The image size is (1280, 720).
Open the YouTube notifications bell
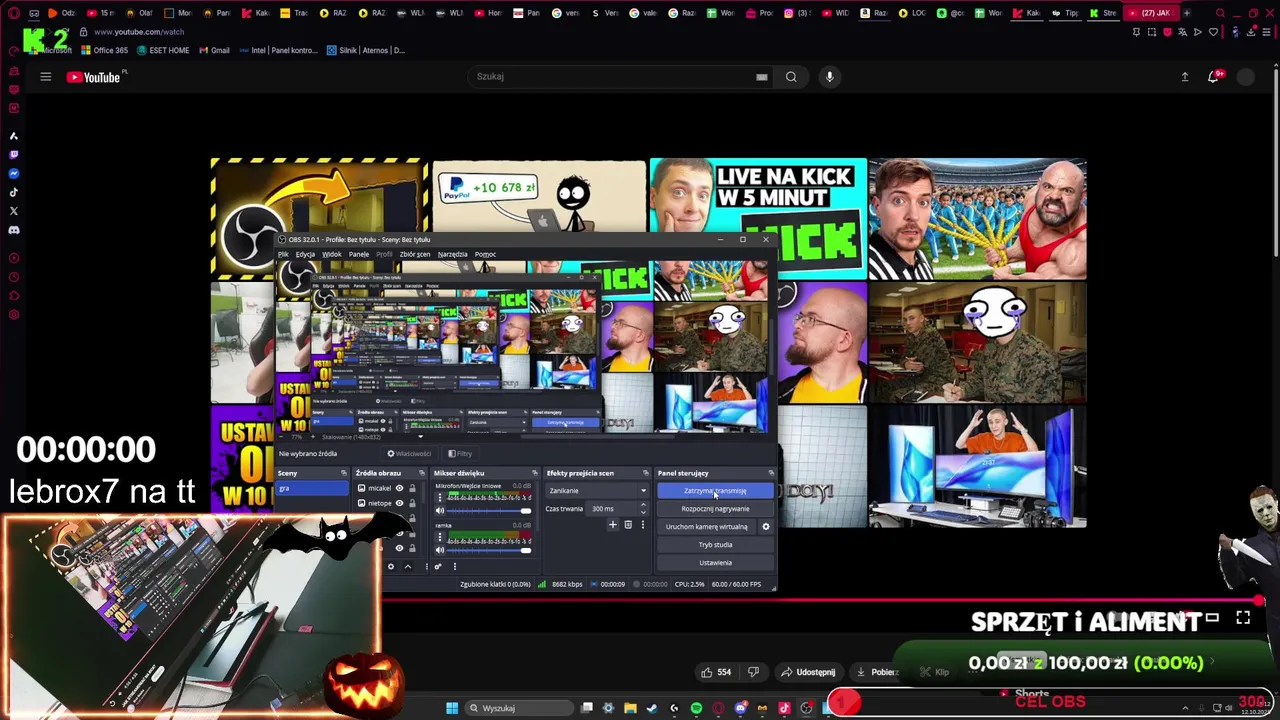1214,76
